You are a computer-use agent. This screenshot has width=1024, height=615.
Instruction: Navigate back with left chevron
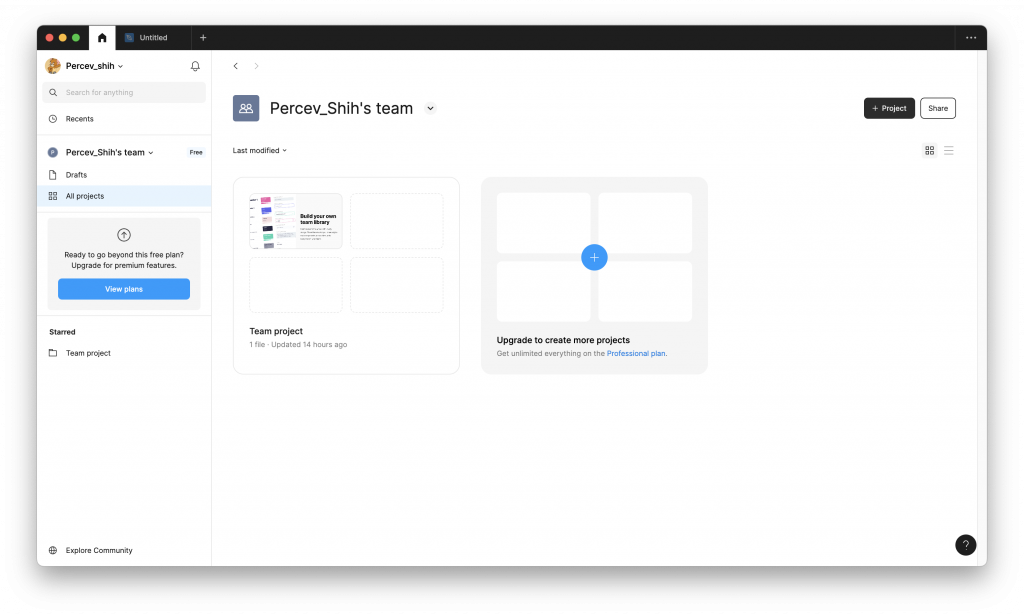(x=236, y=66)
